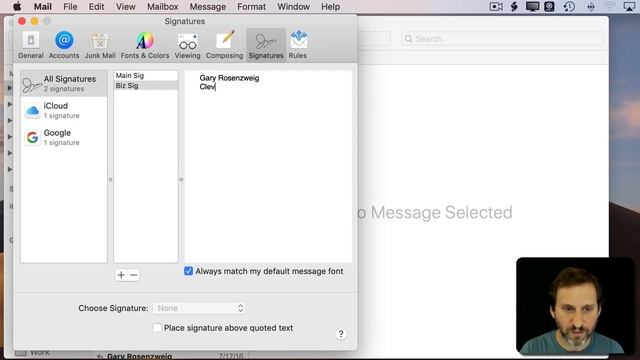
Task: Open the Accounts preferences pane
Action: (64, 45)
